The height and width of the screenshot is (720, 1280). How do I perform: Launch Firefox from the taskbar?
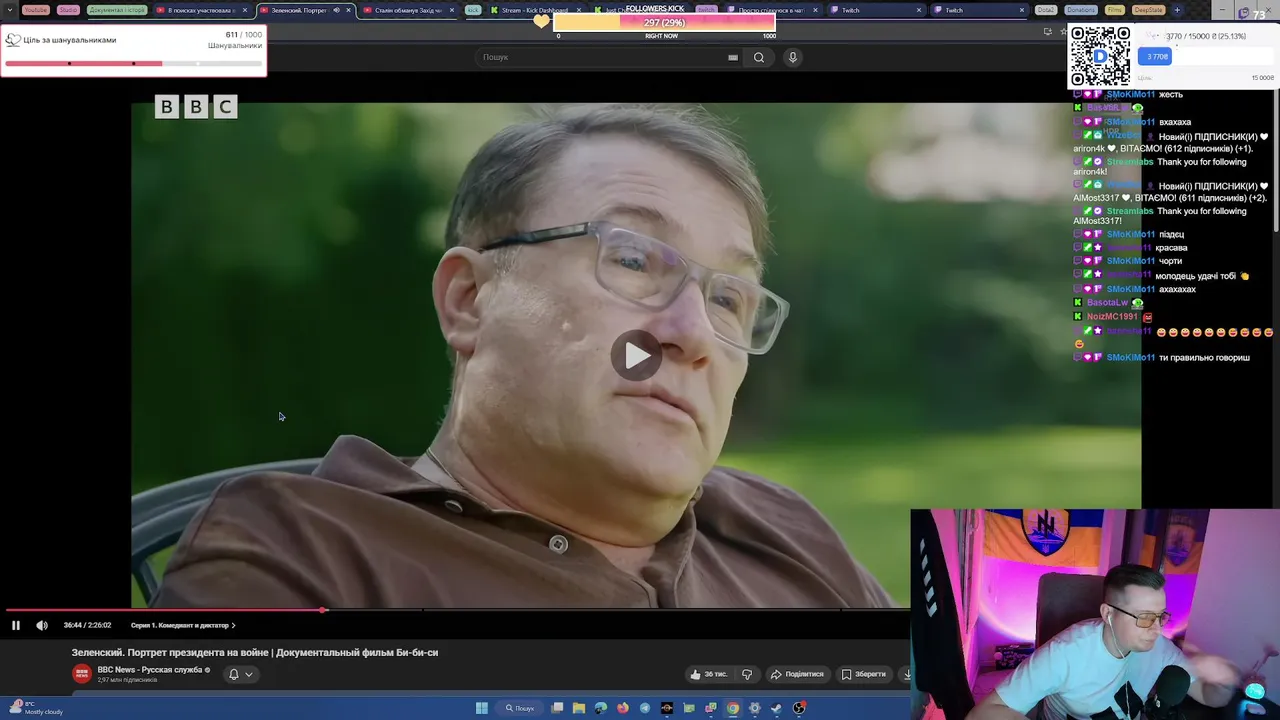tap(623, 708)
